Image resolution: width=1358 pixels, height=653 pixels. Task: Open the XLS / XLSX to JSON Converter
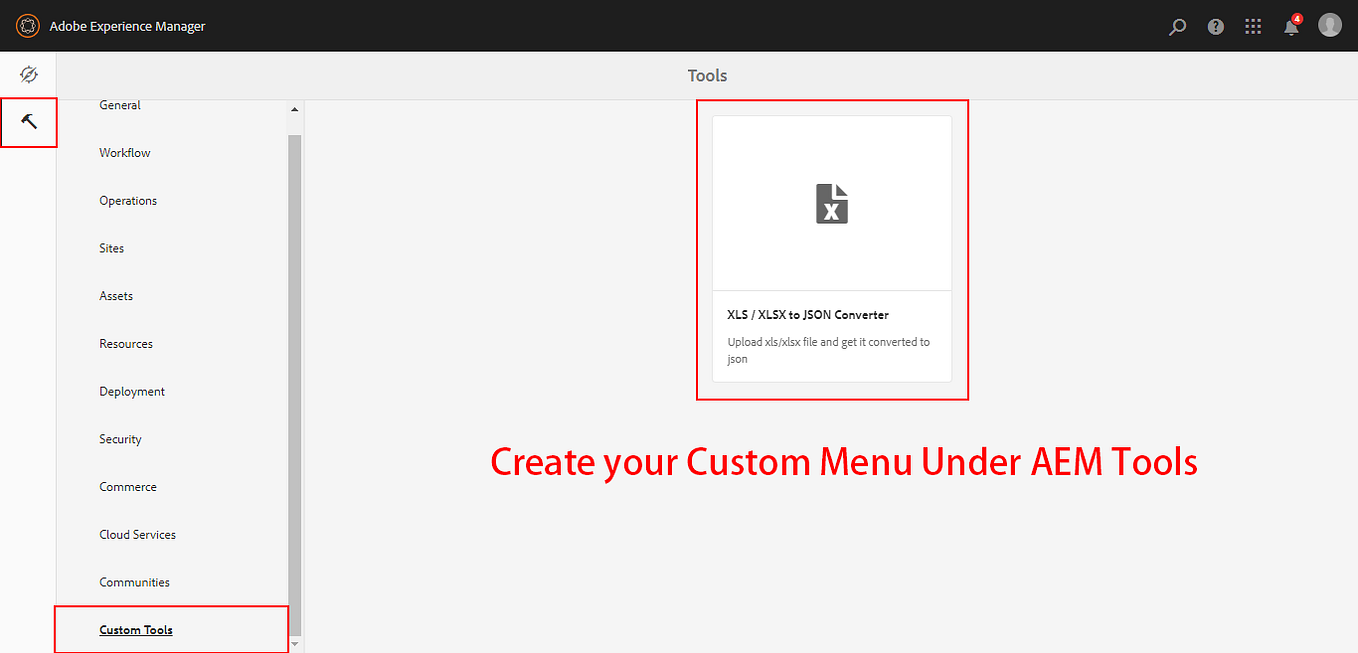pyautogui.click(x=808, y=314)
